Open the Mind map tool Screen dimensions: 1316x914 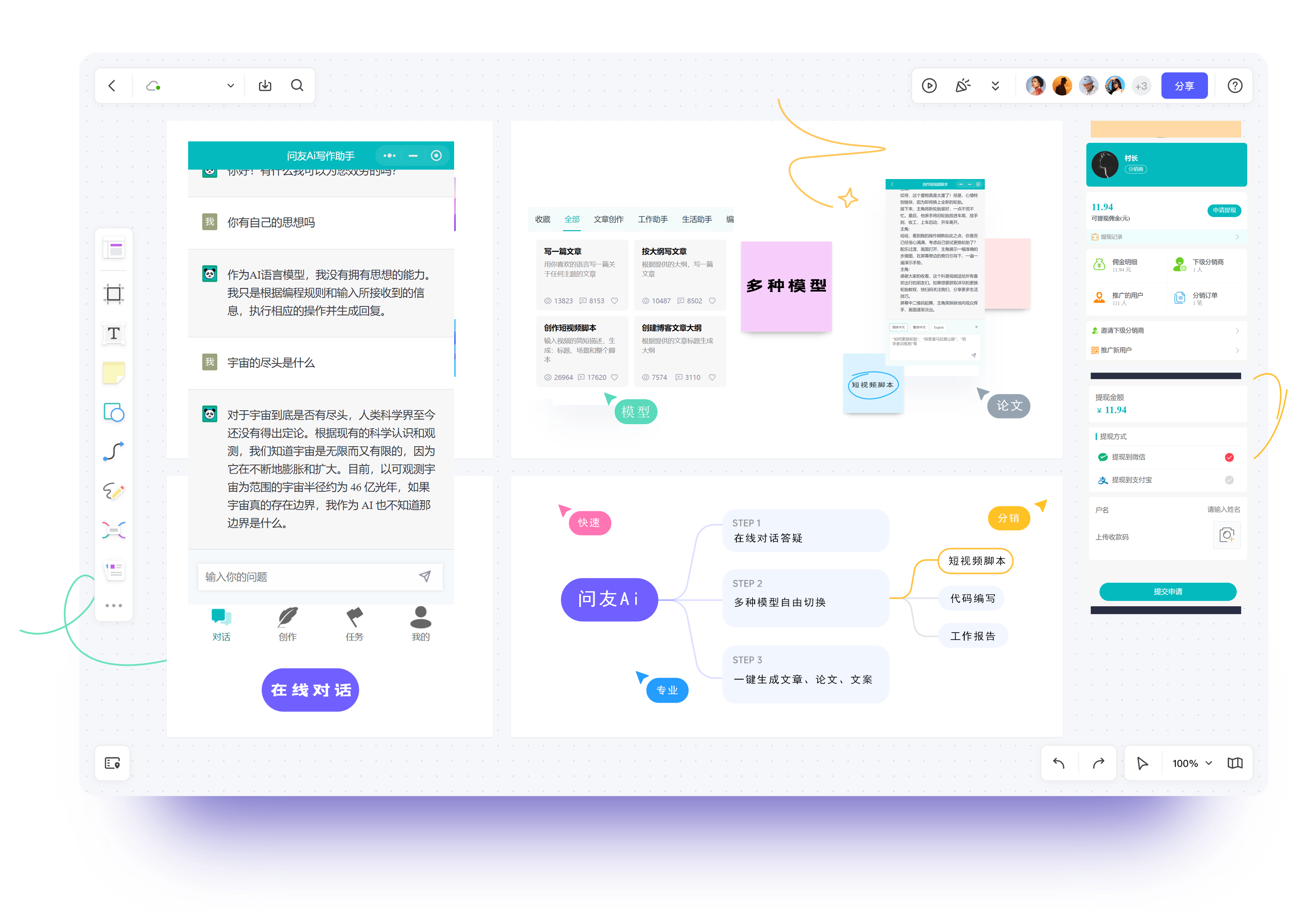pyautogui.click(x=113, y=530)
